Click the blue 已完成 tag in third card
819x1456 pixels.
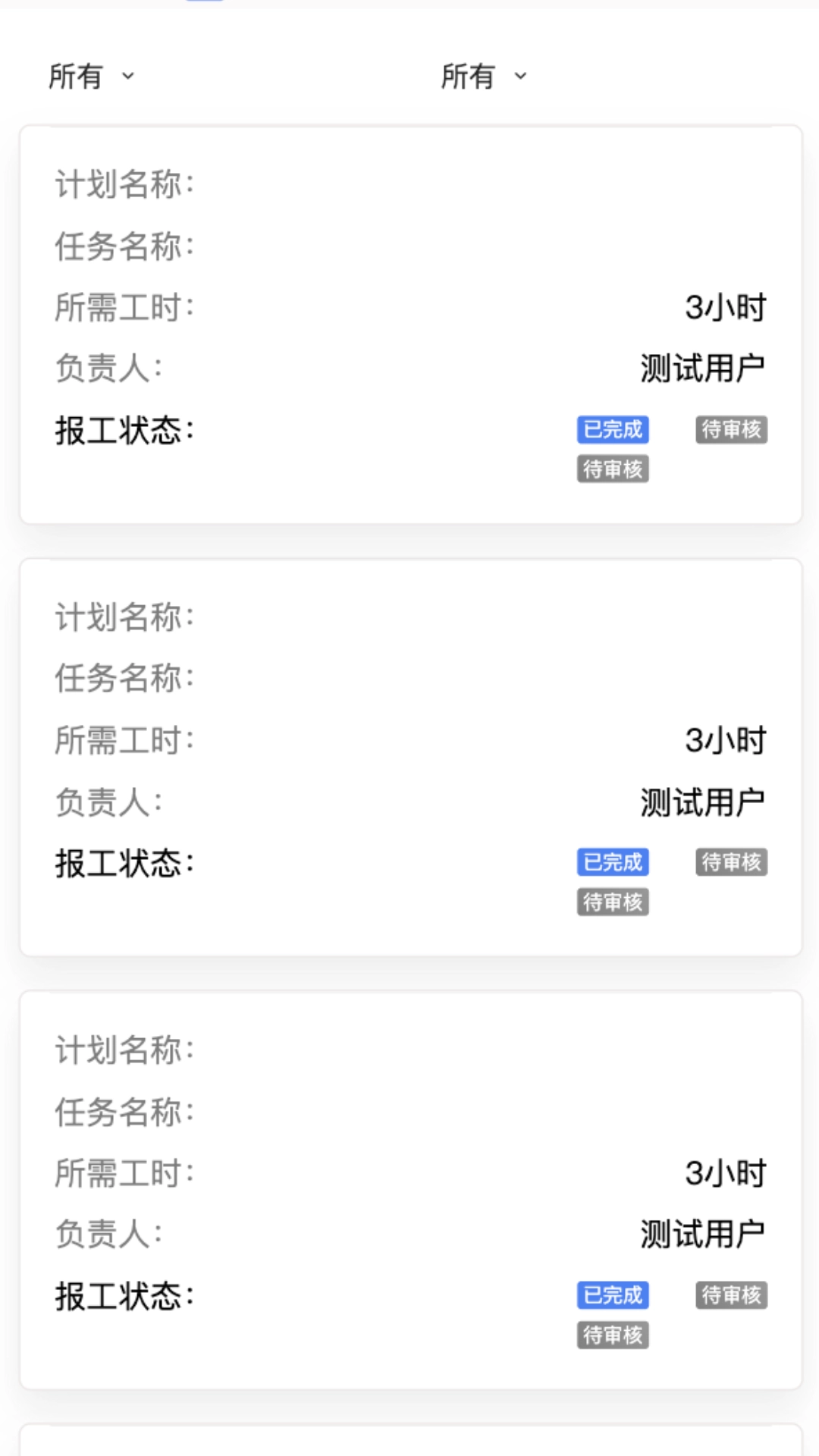(x=613, y=1295)
